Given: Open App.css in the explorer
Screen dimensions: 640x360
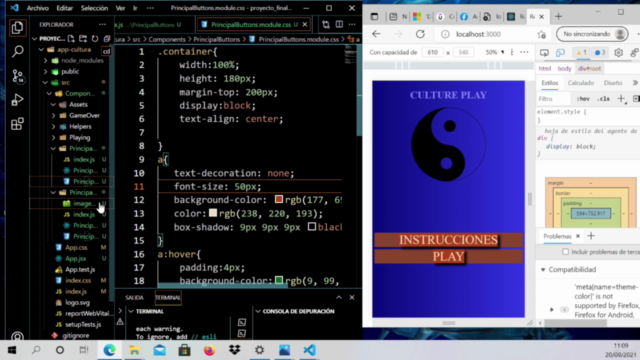Looking at the screenshot, I should pyautogui.click(x=76, y=247).
